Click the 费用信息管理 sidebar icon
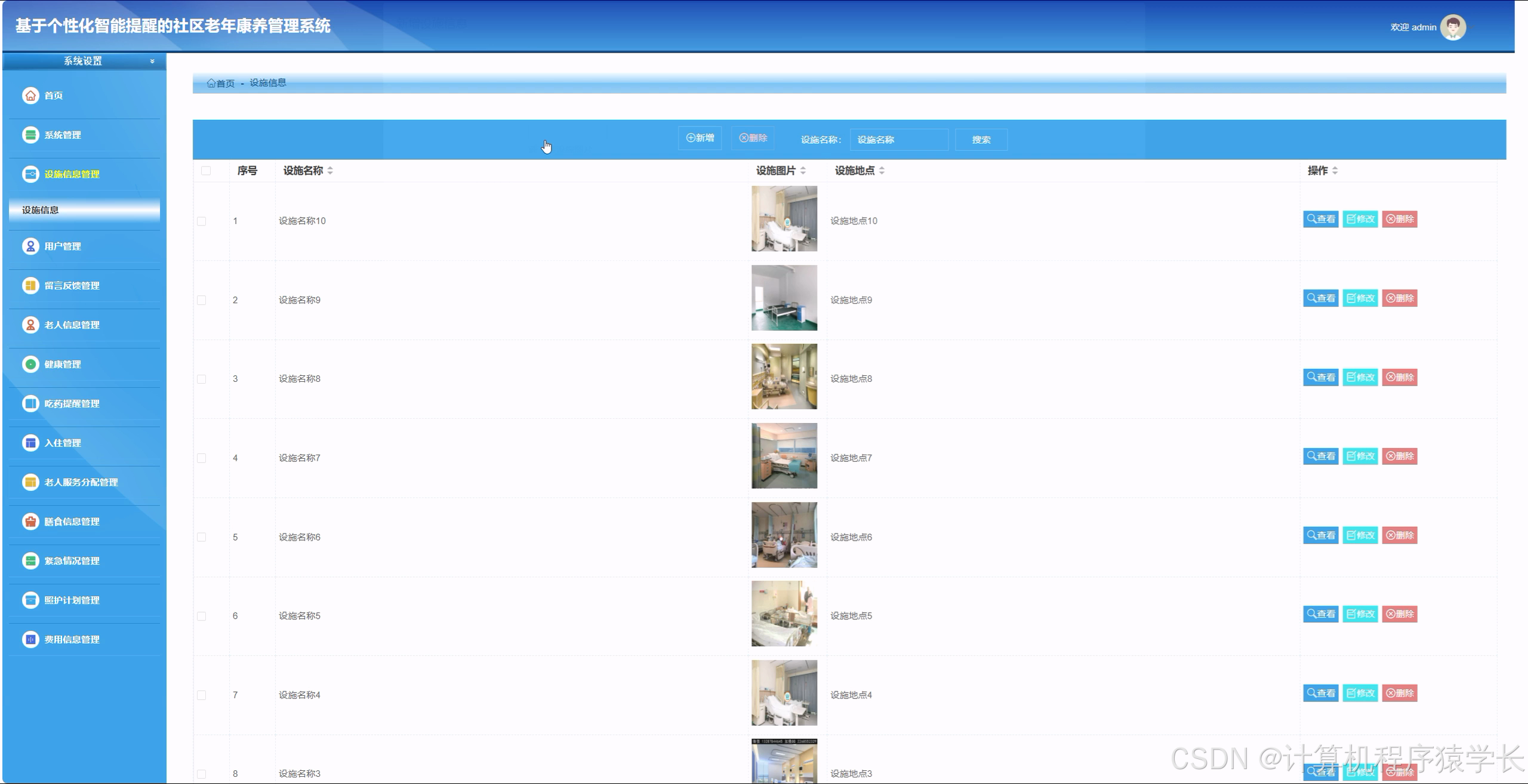This screenshot has width=1528, height=784. tap(30, 639)
